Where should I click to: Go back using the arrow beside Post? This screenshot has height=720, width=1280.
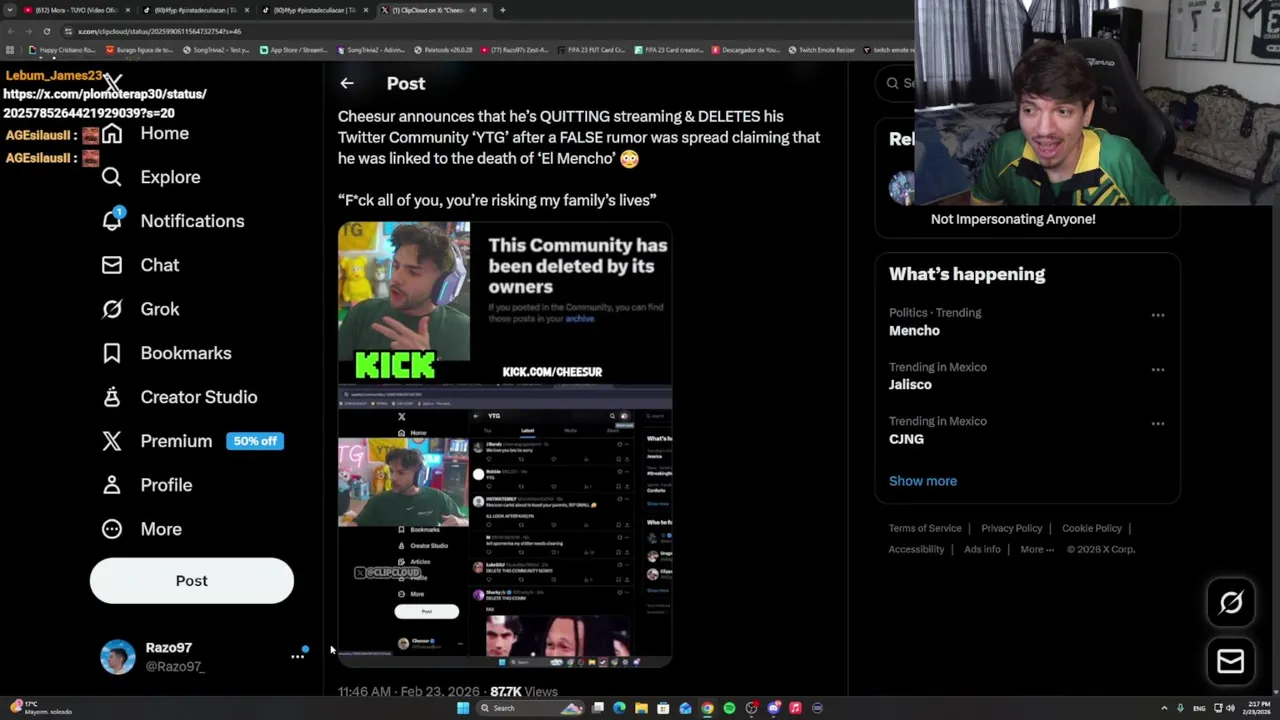(x=346, y=83)
